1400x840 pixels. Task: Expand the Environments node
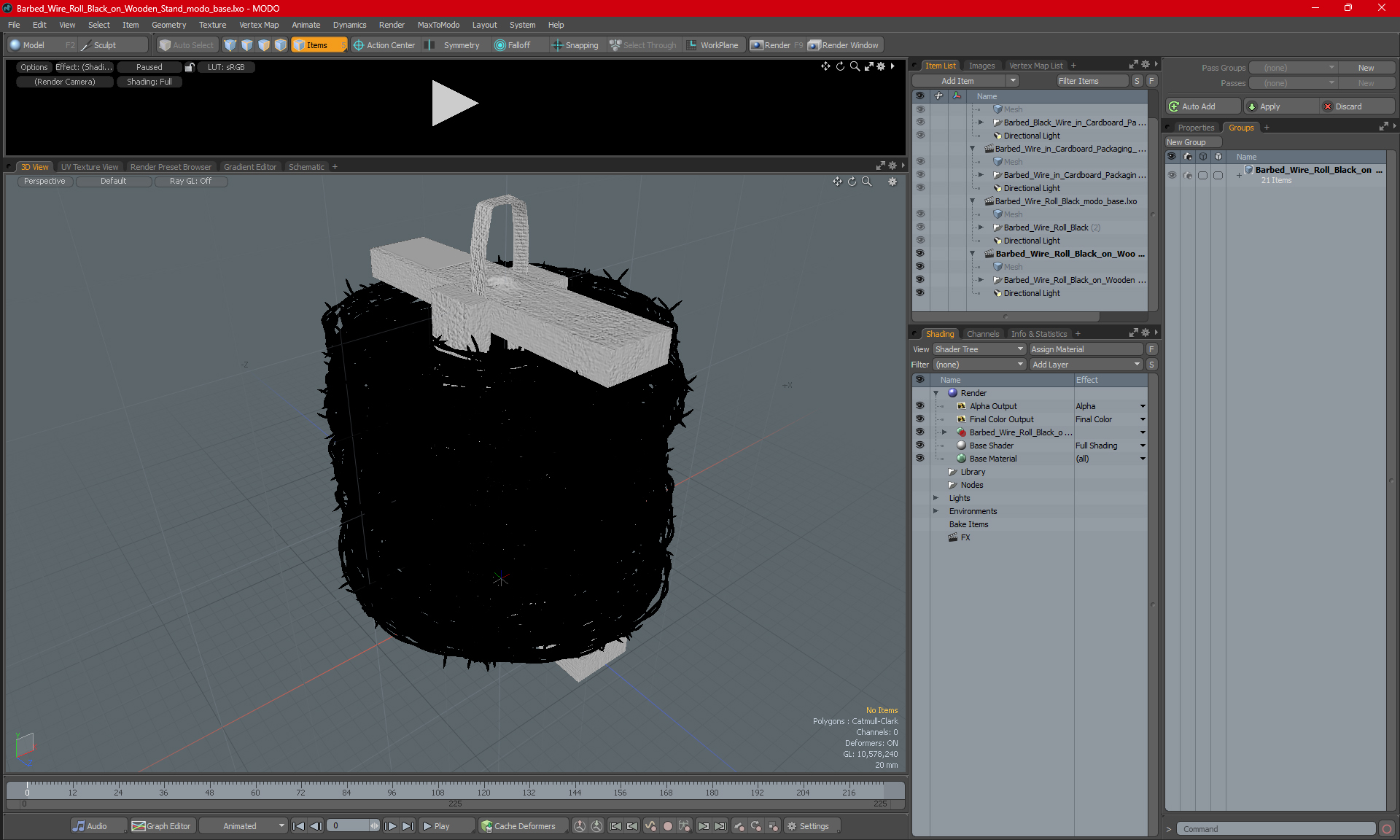[936, 511]
